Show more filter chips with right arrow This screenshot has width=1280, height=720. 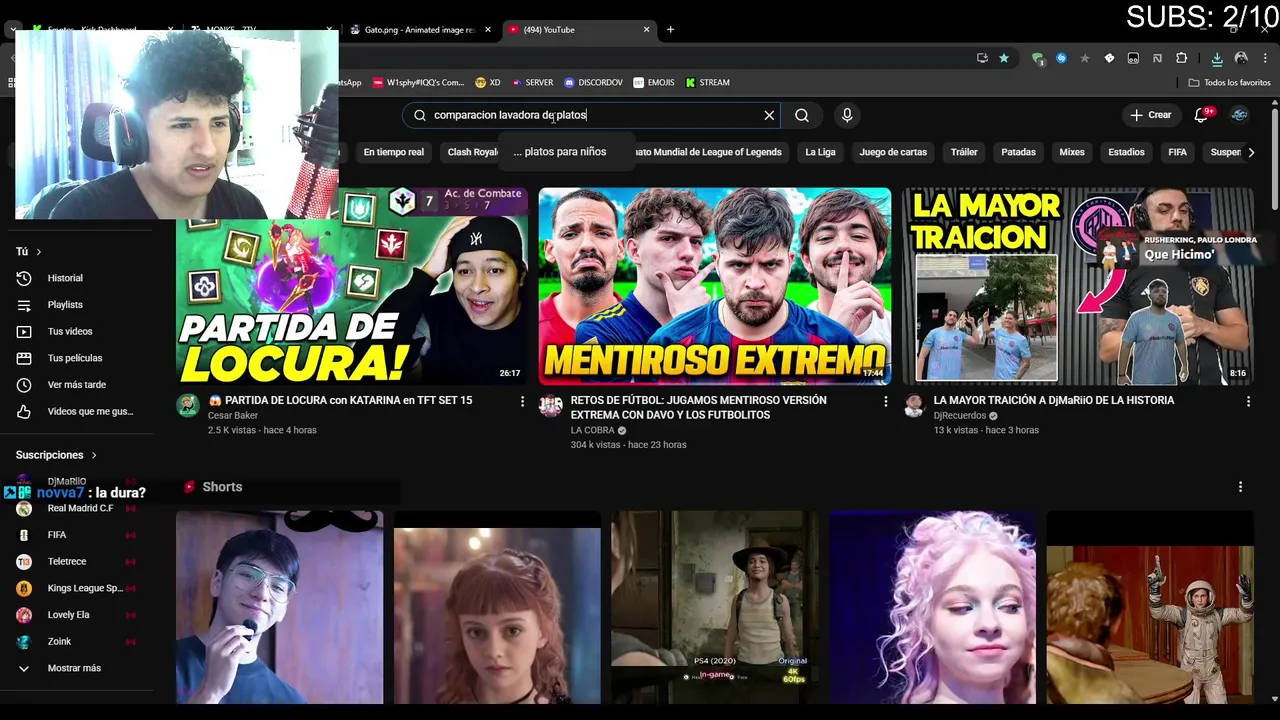tap(1250, 152)
